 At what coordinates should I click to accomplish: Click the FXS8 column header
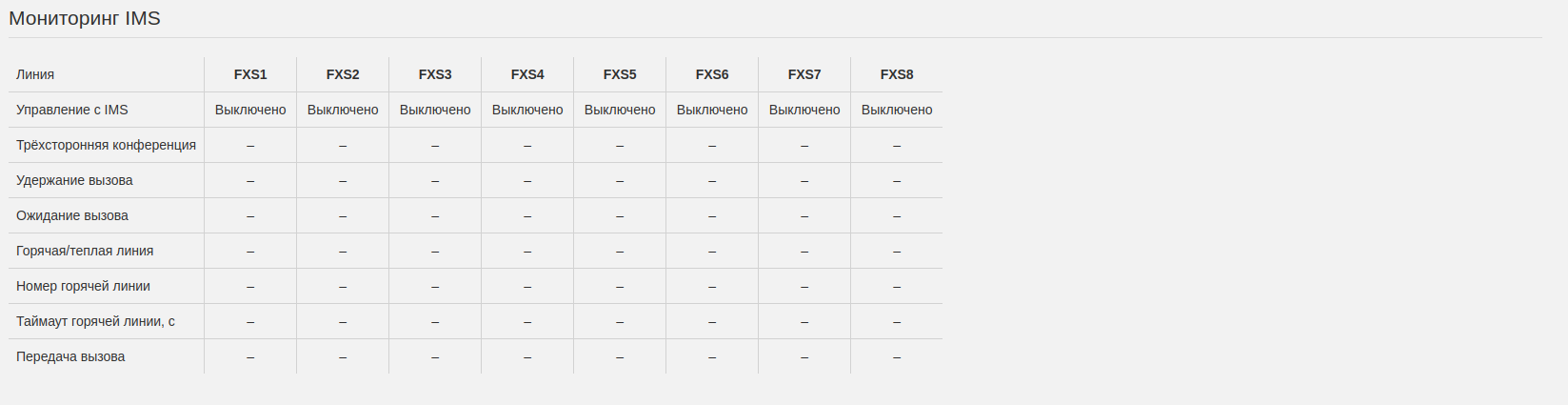click(x=897, y=74)
